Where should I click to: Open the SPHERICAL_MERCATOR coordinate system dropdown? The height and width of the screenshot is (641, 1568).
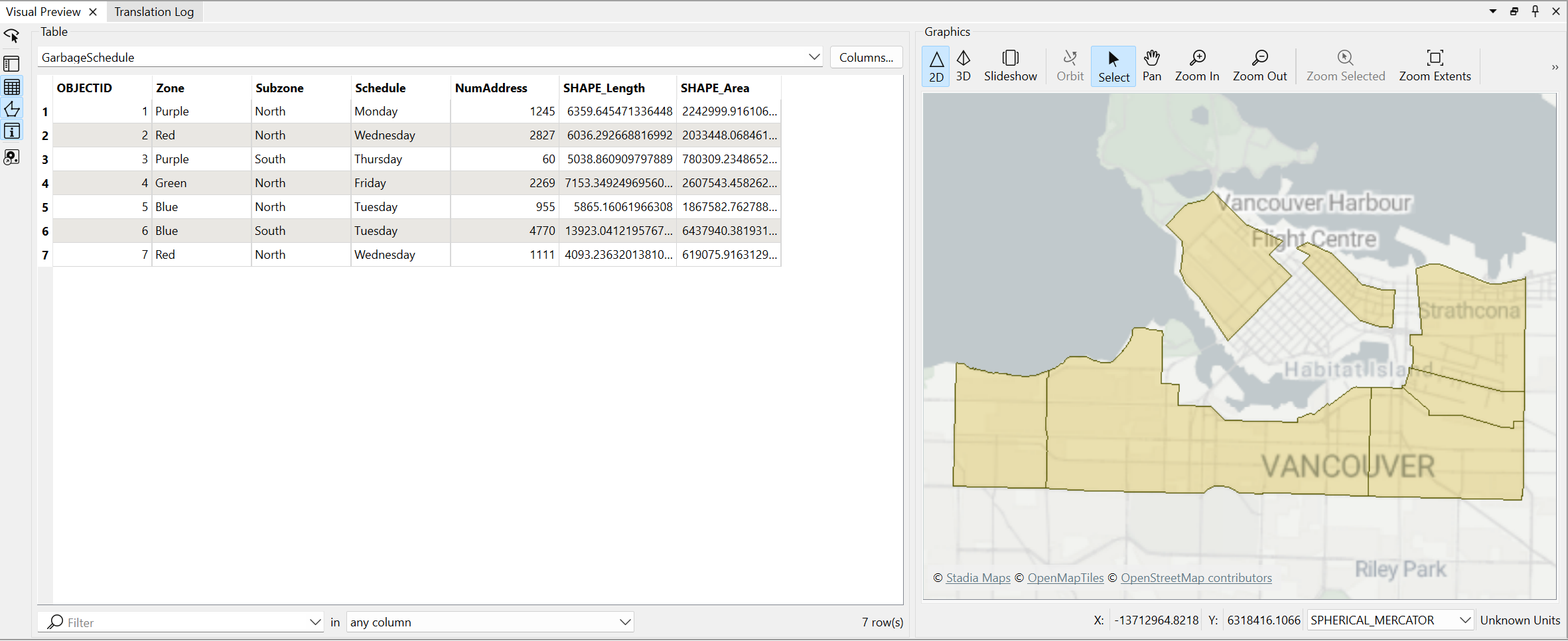[x=1464, y=620]
